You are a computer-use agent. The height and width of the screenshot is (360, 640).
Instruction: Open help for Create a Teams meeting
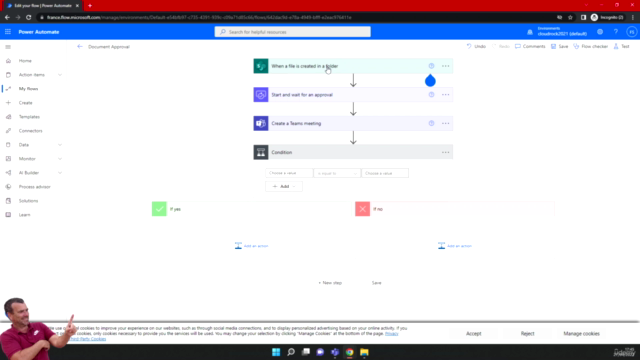431,123
